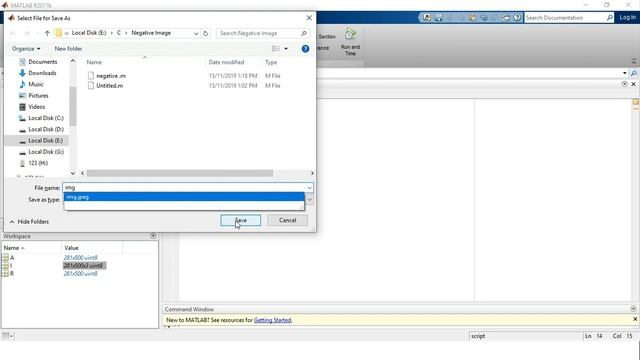Click the search magnifier in Search Documentation
This screenshot has height=360, width=640.
(609, 18)
